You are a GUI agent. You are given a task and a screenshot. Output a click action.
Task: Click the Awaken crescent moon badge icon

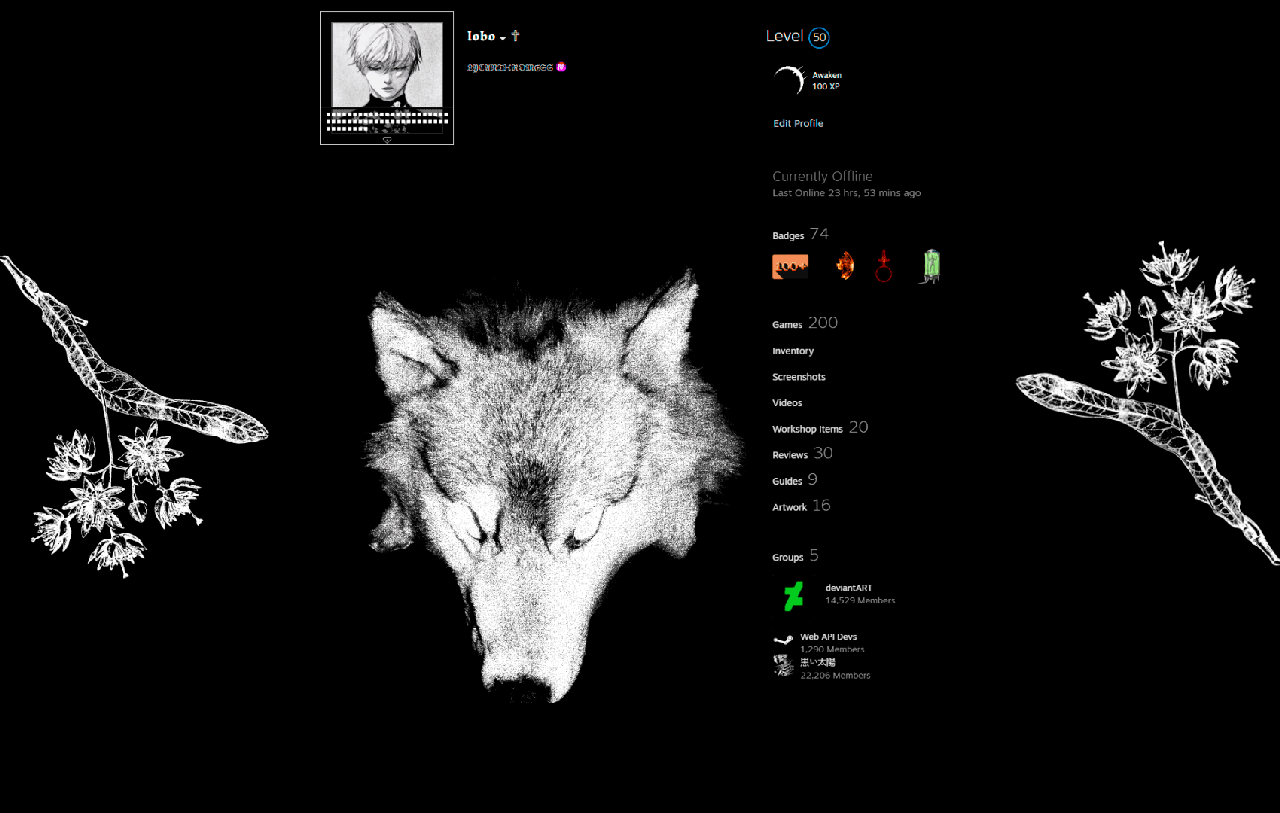[x=789, y=80]
